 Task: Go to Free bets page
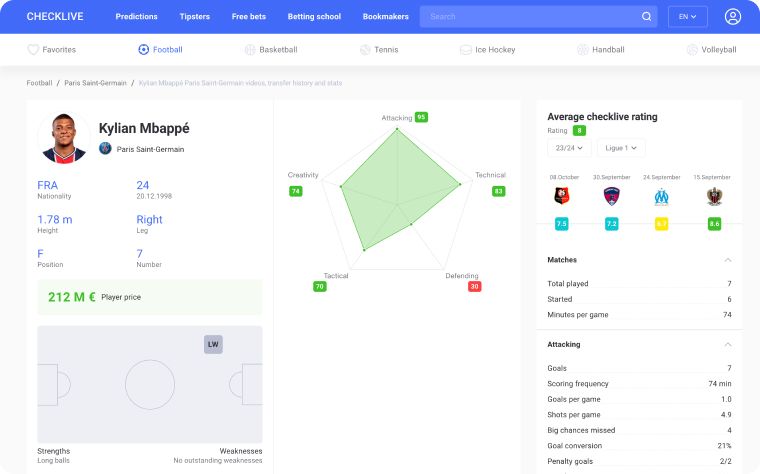(x=249, y=16)
